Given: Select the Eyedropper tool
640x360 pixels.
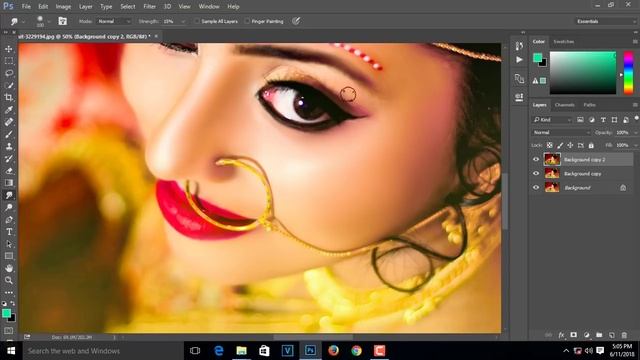Looking at the screenshot, I should [x=9, y=110].
